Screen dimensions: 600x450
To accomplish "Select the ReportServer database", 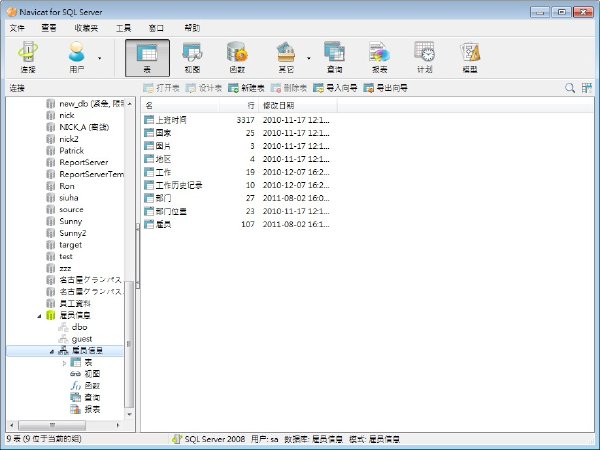I will (83, 162).
